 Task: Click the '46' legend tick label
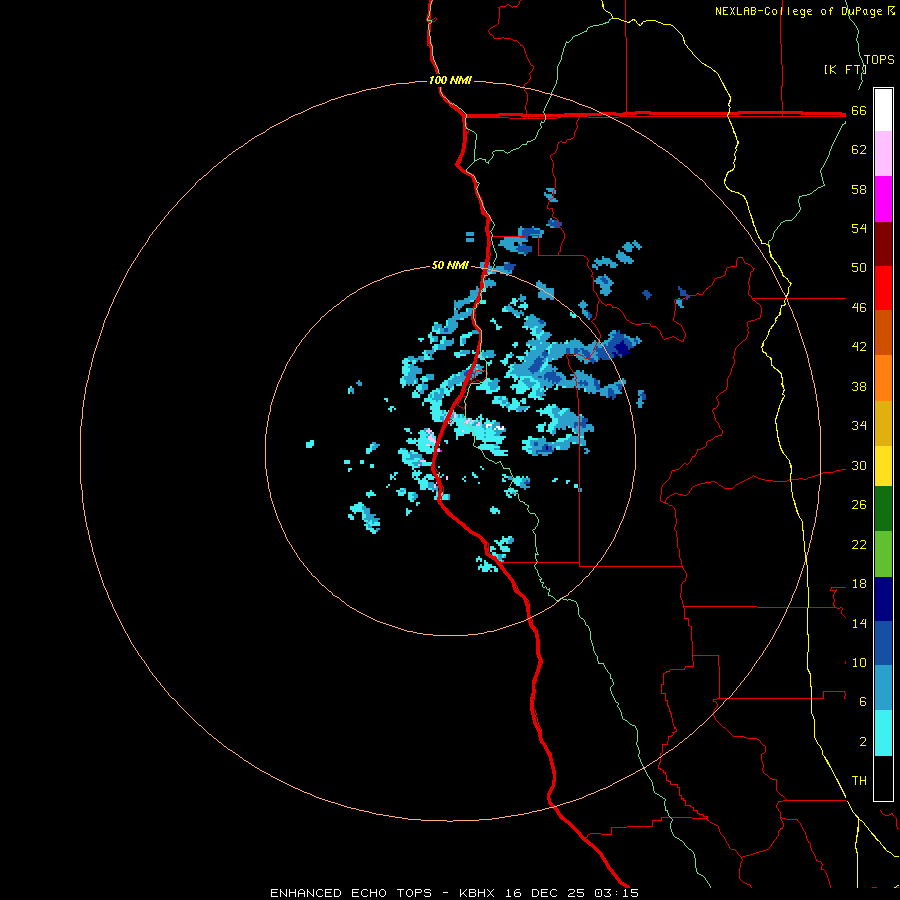(x=859, y=307)
